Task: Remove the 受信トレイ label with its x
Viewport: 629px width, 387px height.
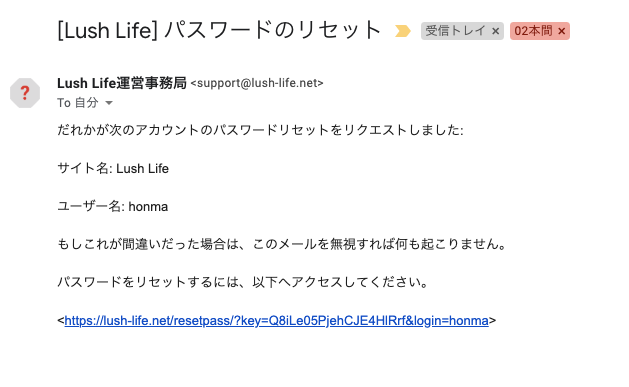Action: click(495, 31)
